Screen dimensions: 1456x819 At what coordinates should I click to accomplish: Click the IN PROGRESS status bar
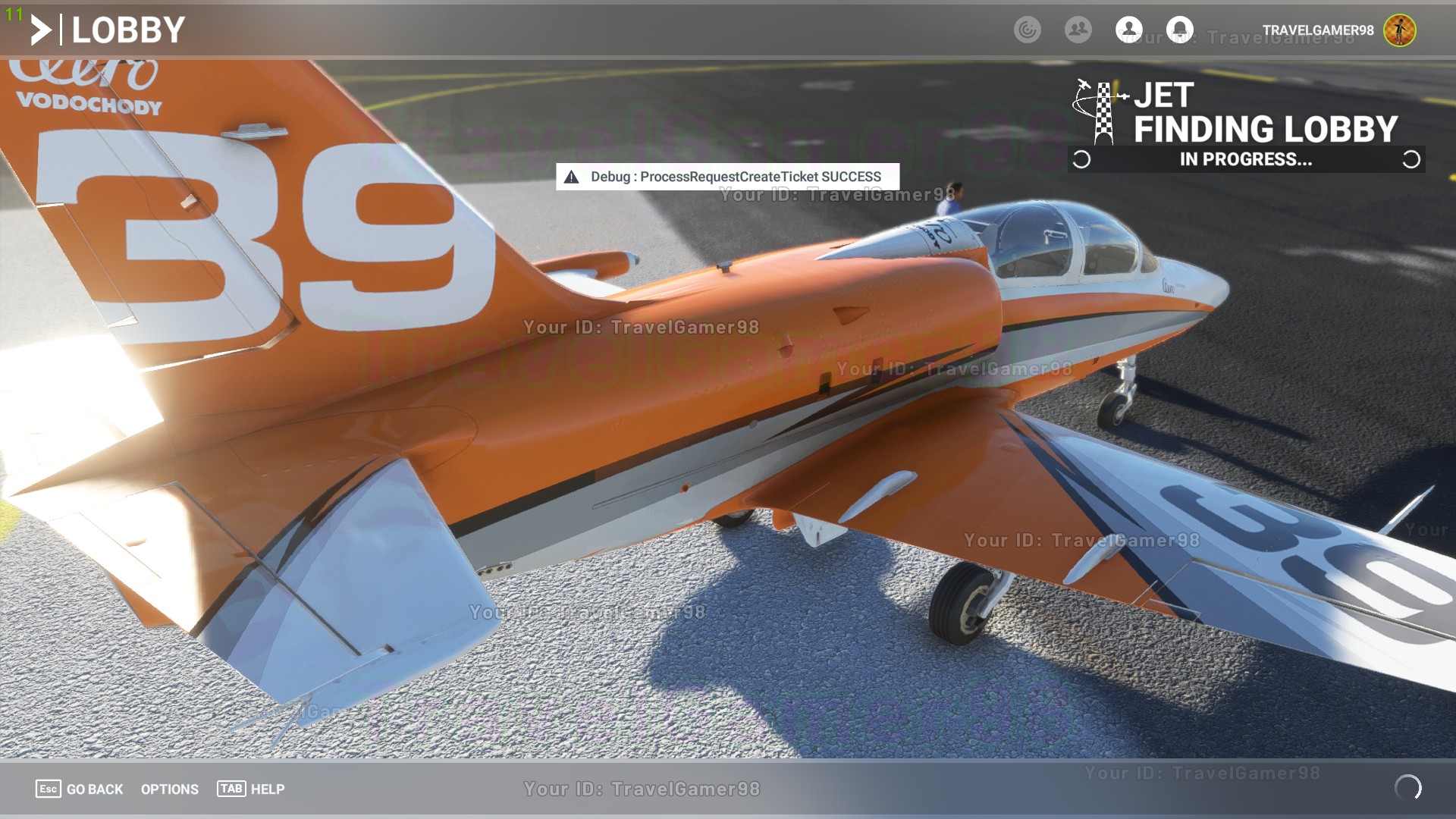1245,159
